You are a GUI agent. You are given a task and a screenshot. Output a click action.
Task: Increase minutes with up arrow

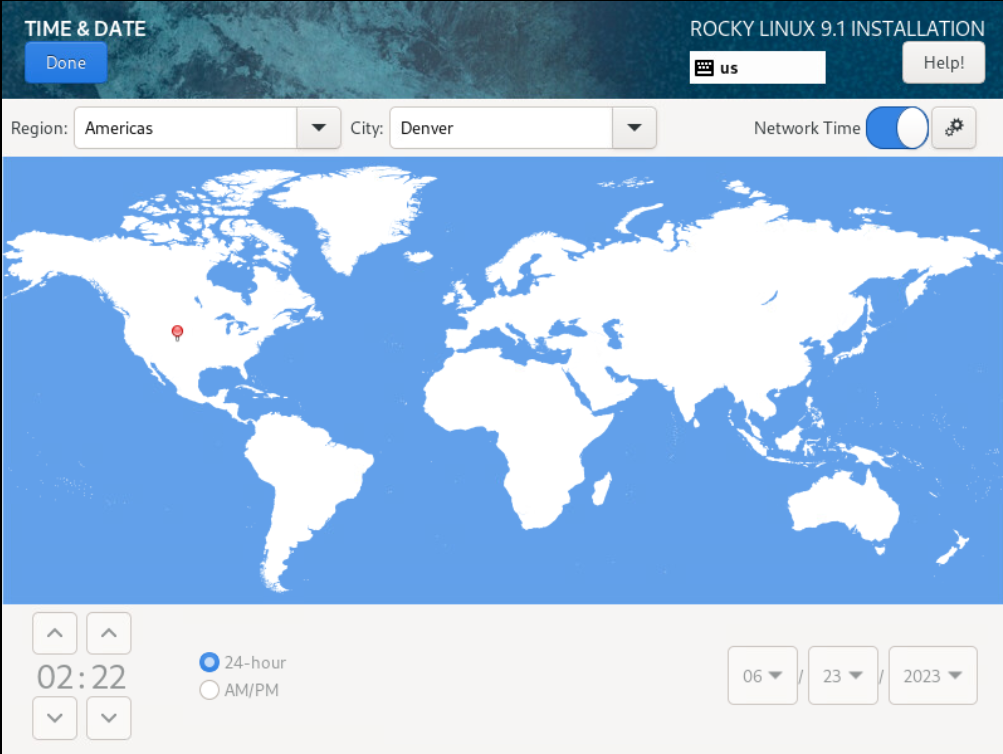(x=109, y=633)
